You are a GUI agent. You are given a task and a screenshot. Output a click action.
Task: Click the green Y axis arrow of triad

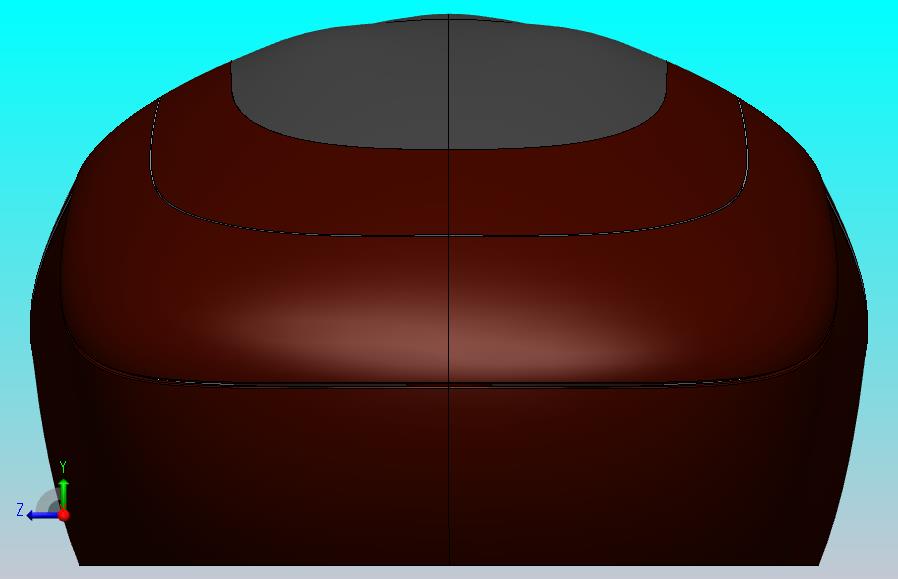64,493
